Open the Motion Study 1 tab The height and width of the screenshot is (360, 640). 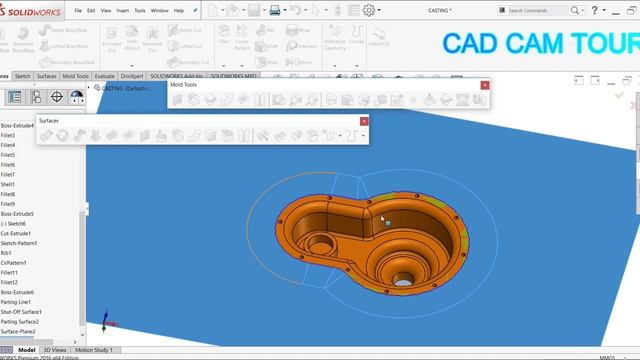point(93,350)
